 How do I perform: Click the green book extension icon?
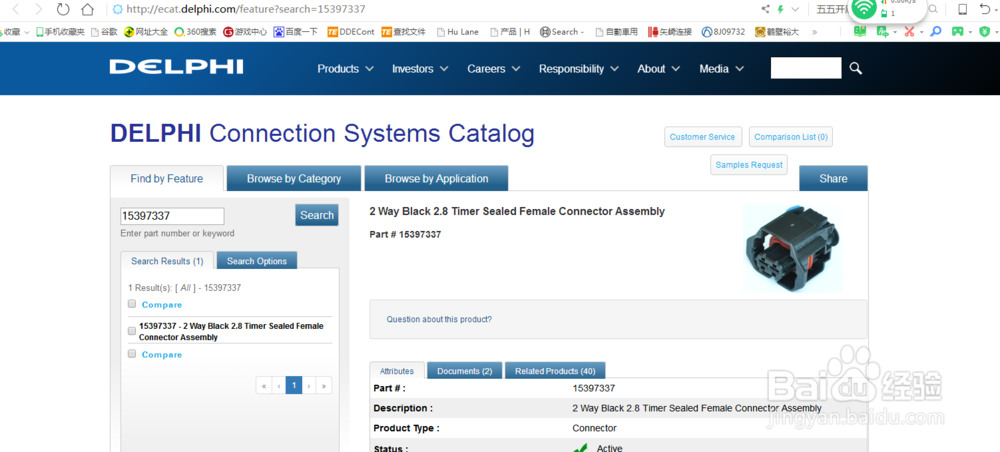tap(860, 31)
